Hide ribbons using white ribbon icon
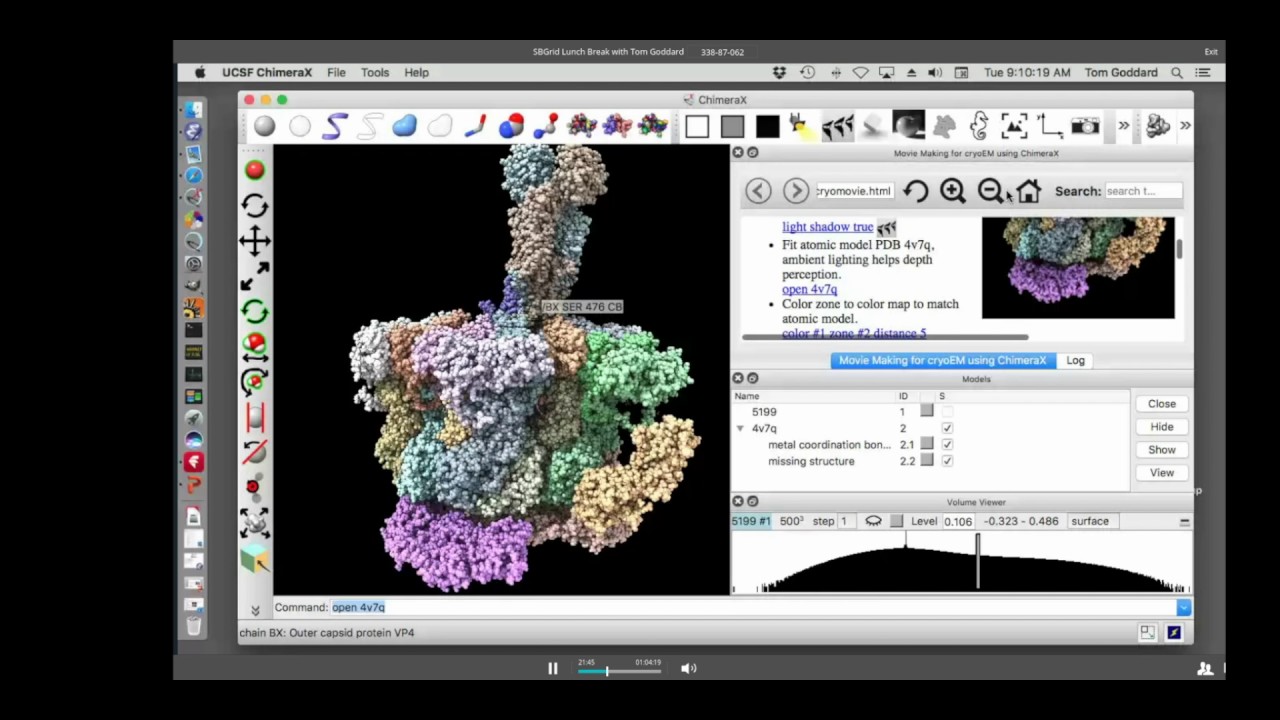Screen dimensions: 1280x720 (x=370, y=126)
